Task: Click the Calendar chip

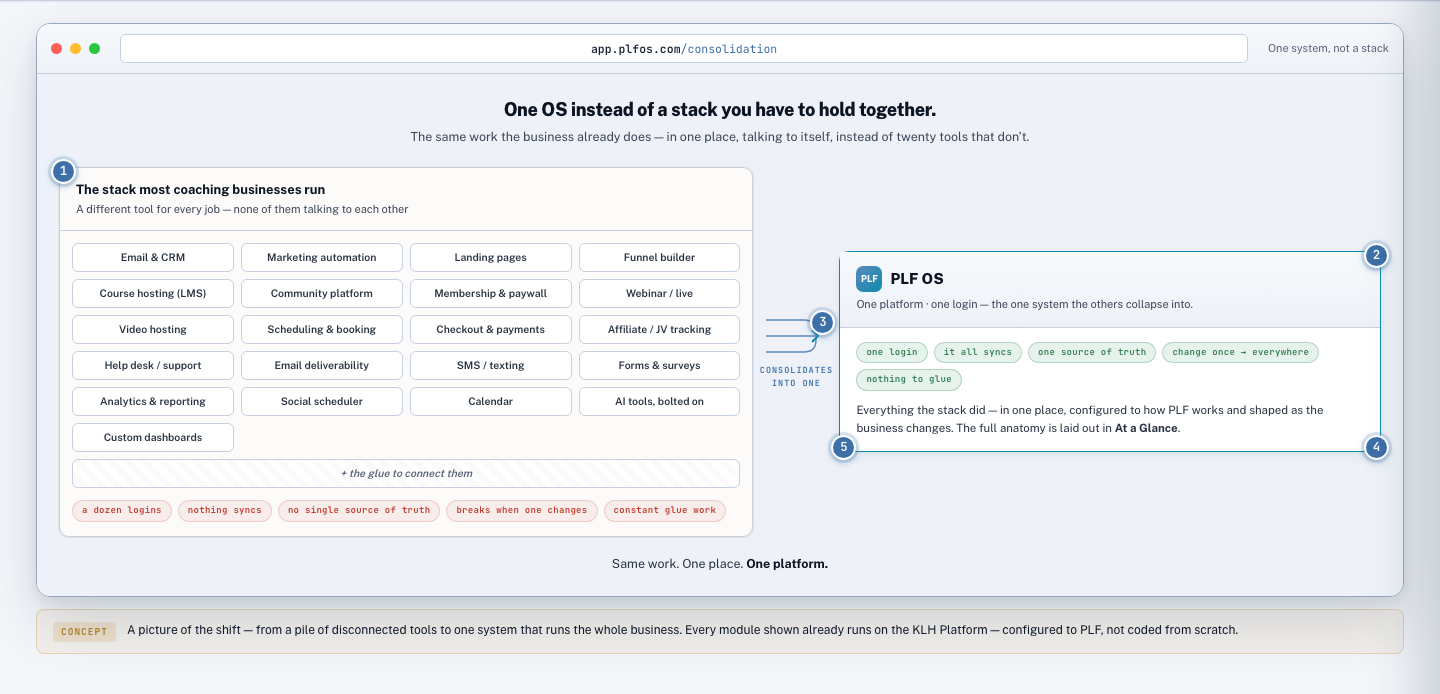Action: [x=491, y=401]
